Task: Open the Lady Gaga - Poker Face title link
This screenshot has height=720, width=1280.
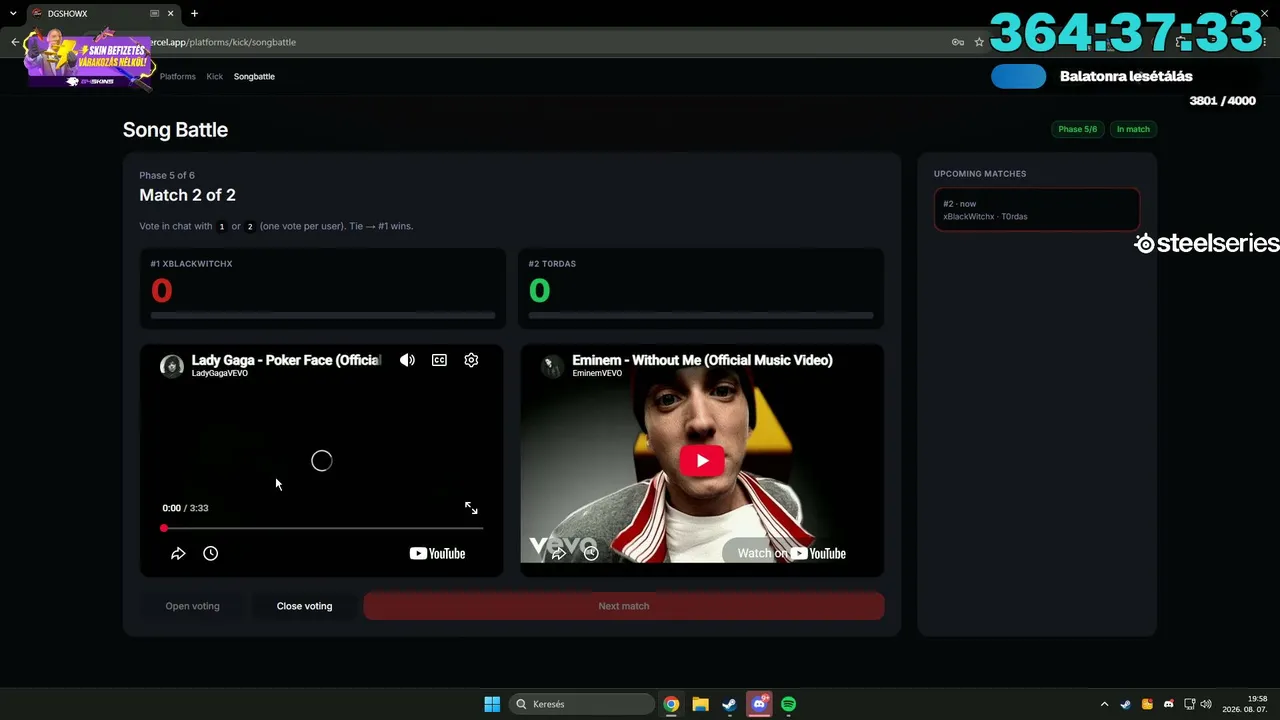Action: click(x=286, y=360)
